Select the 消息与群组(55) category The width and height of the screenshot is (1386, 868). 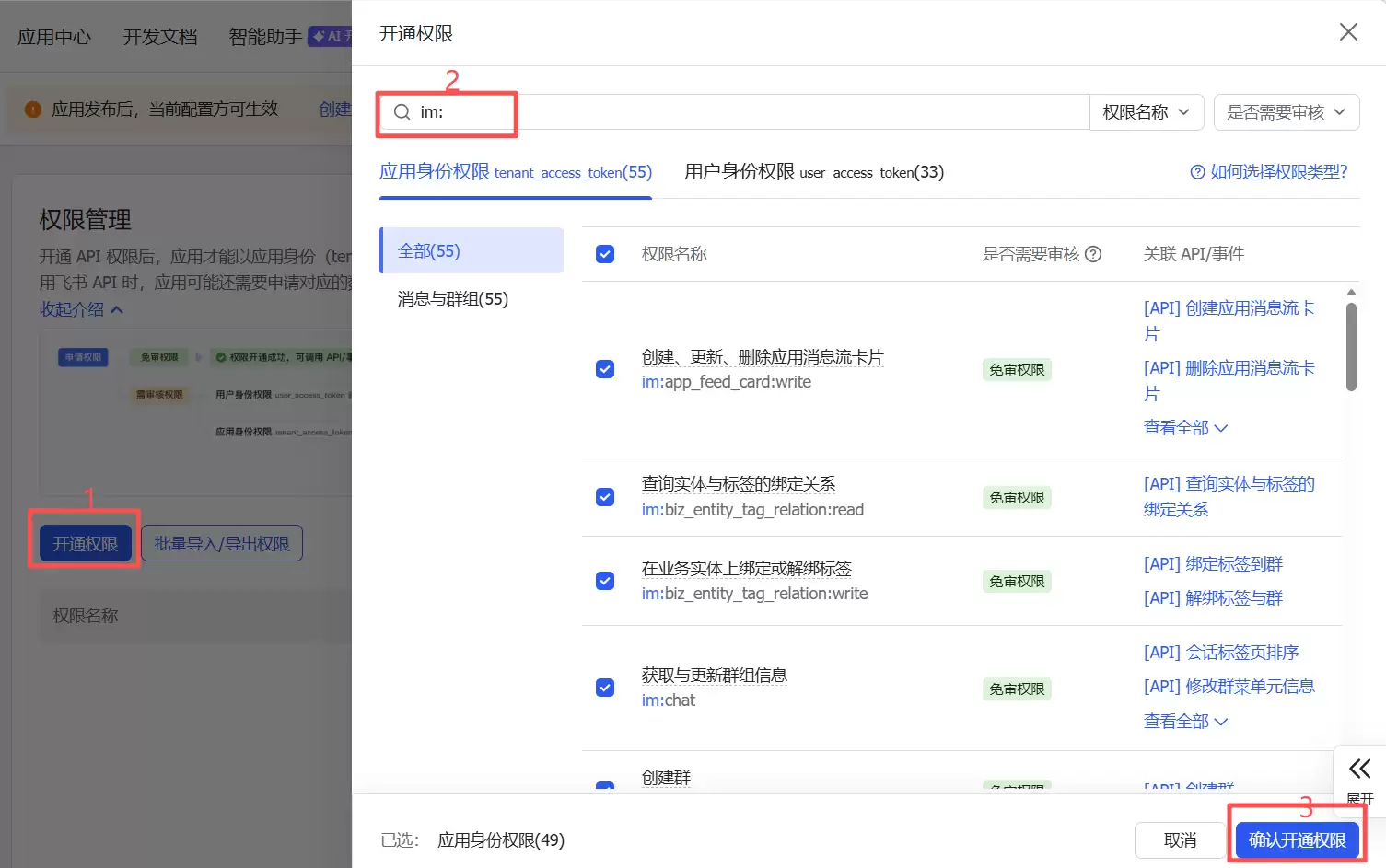(450, 298)
